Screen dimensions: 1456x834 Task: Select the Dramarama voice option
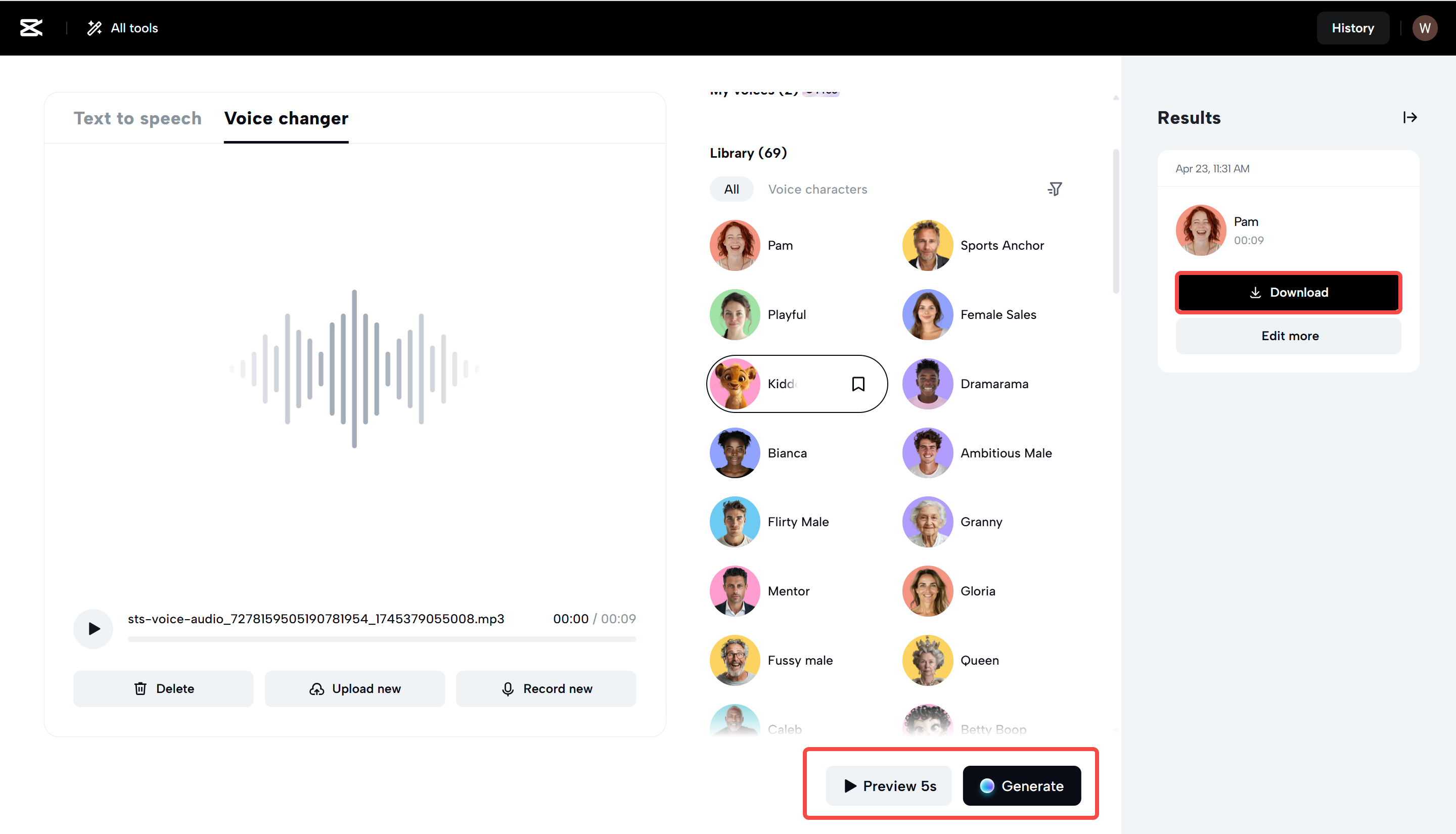(x=994, y=384)
